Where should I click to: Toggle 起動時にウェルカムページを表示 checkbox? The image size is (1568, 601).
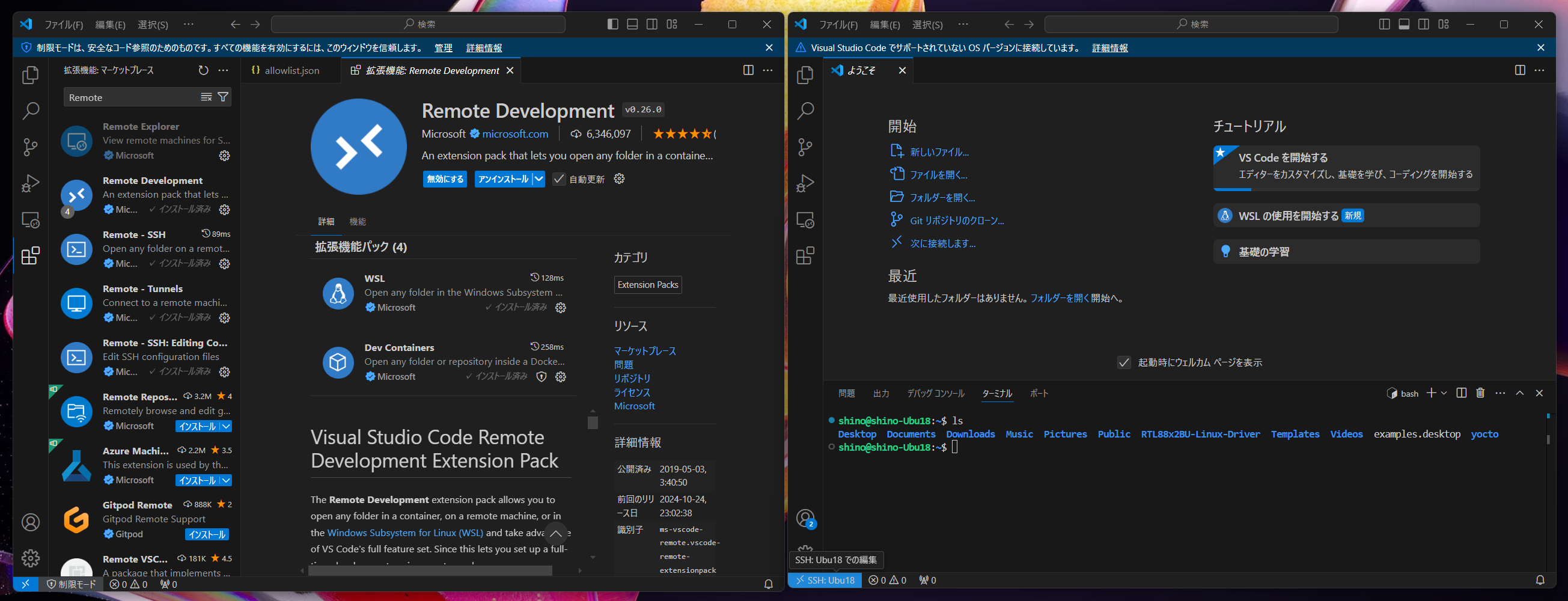(x=1123, y=362)
